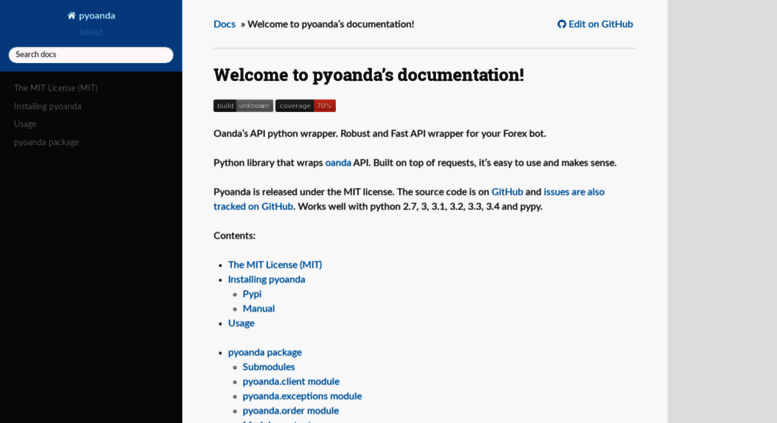This screenshot has height=423, width=777.
Task: Open Usage in the sidebar
Action: [x=25, y=124]
